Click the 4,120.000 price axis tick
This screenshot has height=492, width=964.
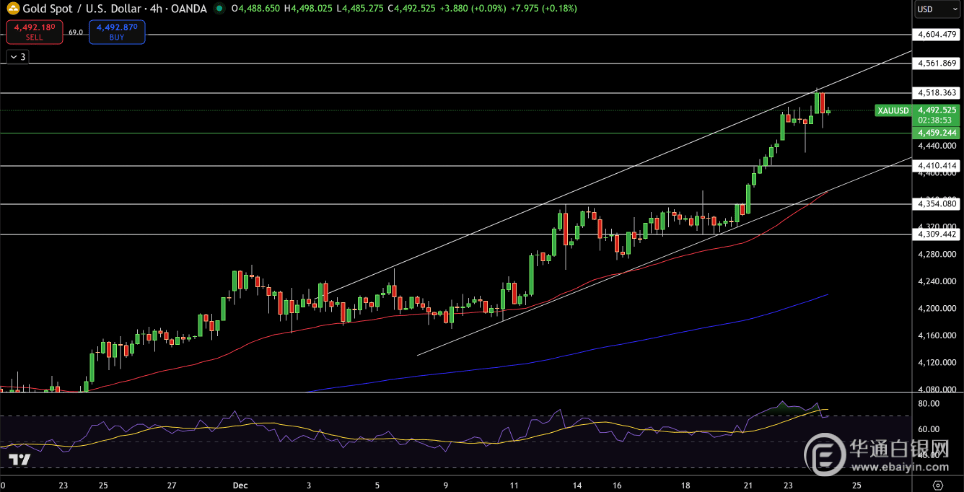[x=938, y=362]
